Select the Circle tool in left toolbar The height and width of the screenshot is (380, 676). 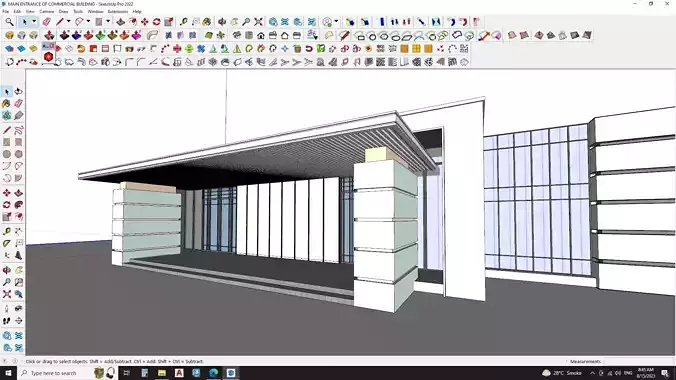[6, 154]
